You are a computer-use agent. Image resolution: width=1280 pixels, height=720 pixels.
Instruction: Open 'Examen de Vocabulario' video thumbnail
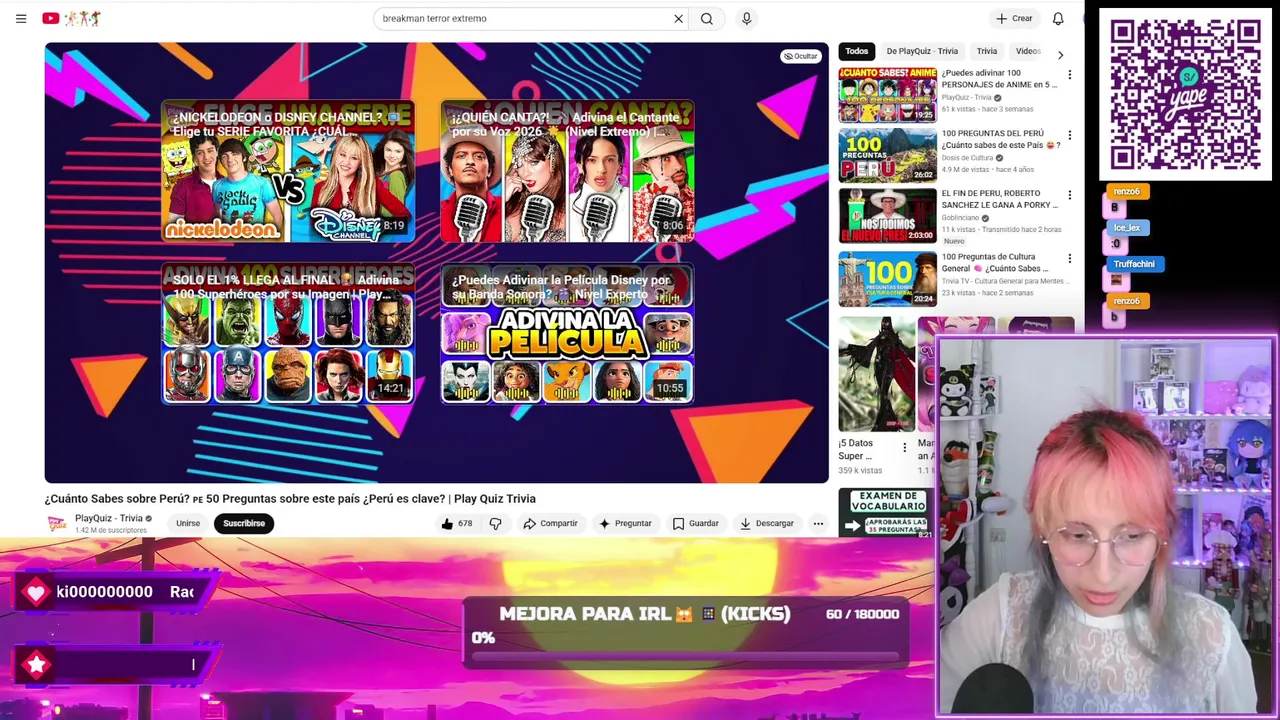tap(886, 512)
